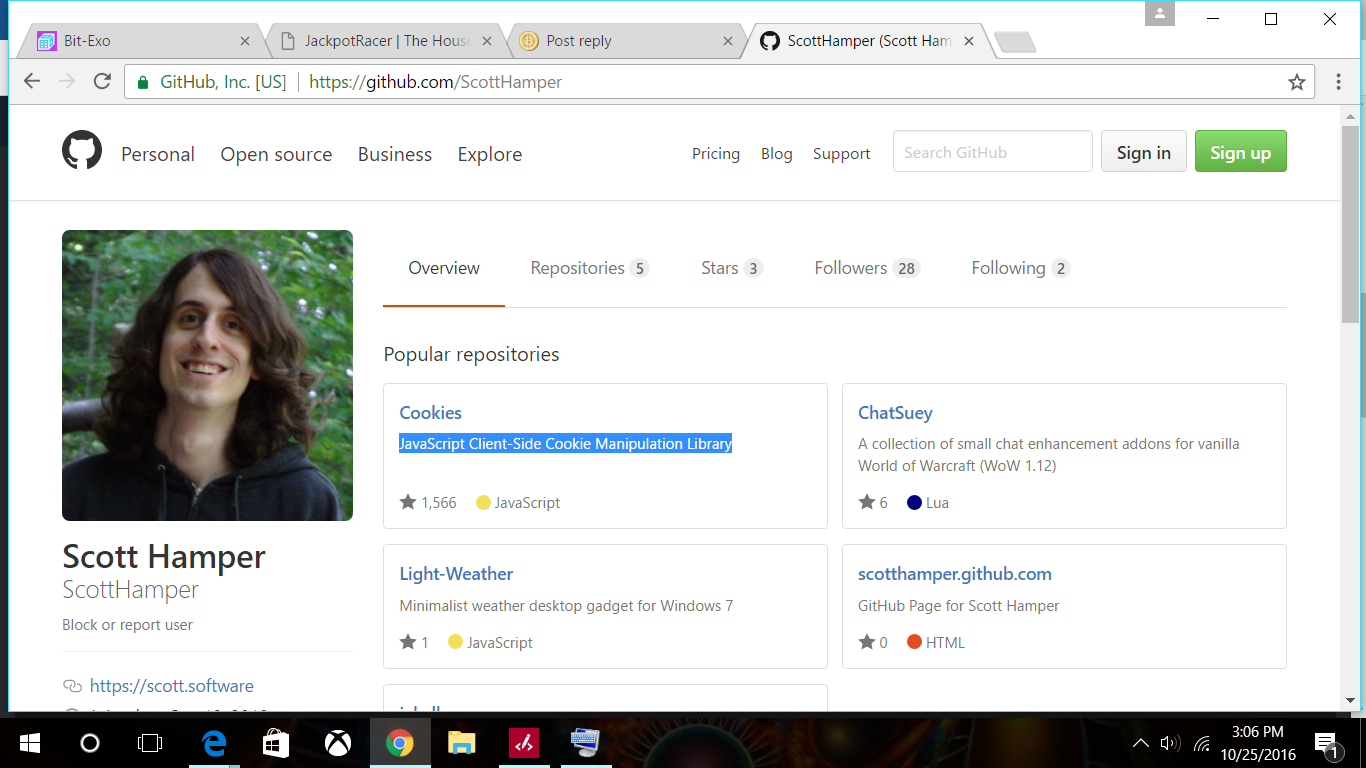Open the Windows Start menu
1366x768 pixels.
click(29, 743)
